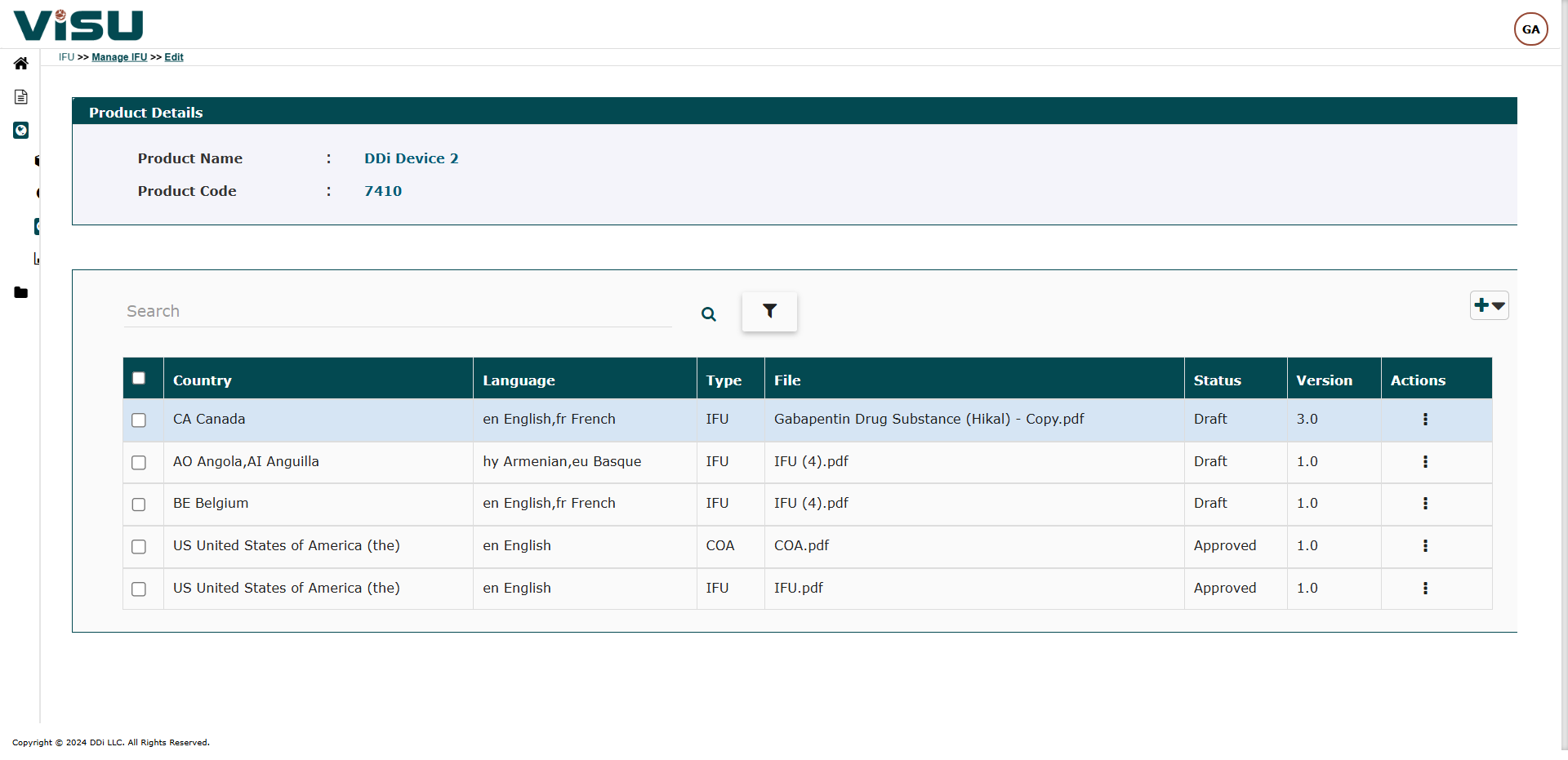Image resolution: width=1568 pixels, height=760 pixels.
Task: Open the folder icon in sidebar
Action: click(21, 292)
